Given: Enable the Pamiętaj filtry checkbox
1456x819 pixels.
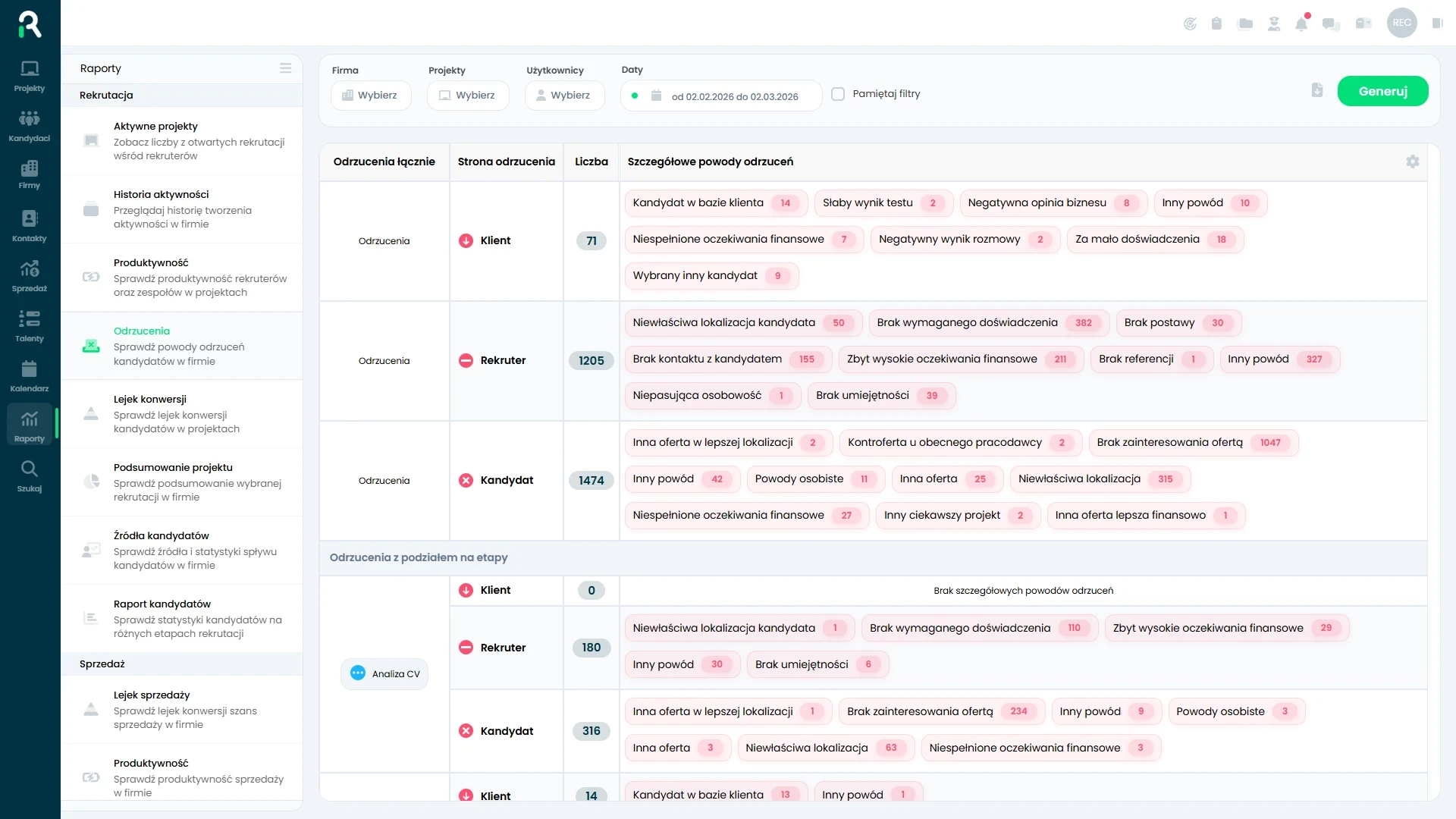Looking at the screenshot, I should 838,94.
